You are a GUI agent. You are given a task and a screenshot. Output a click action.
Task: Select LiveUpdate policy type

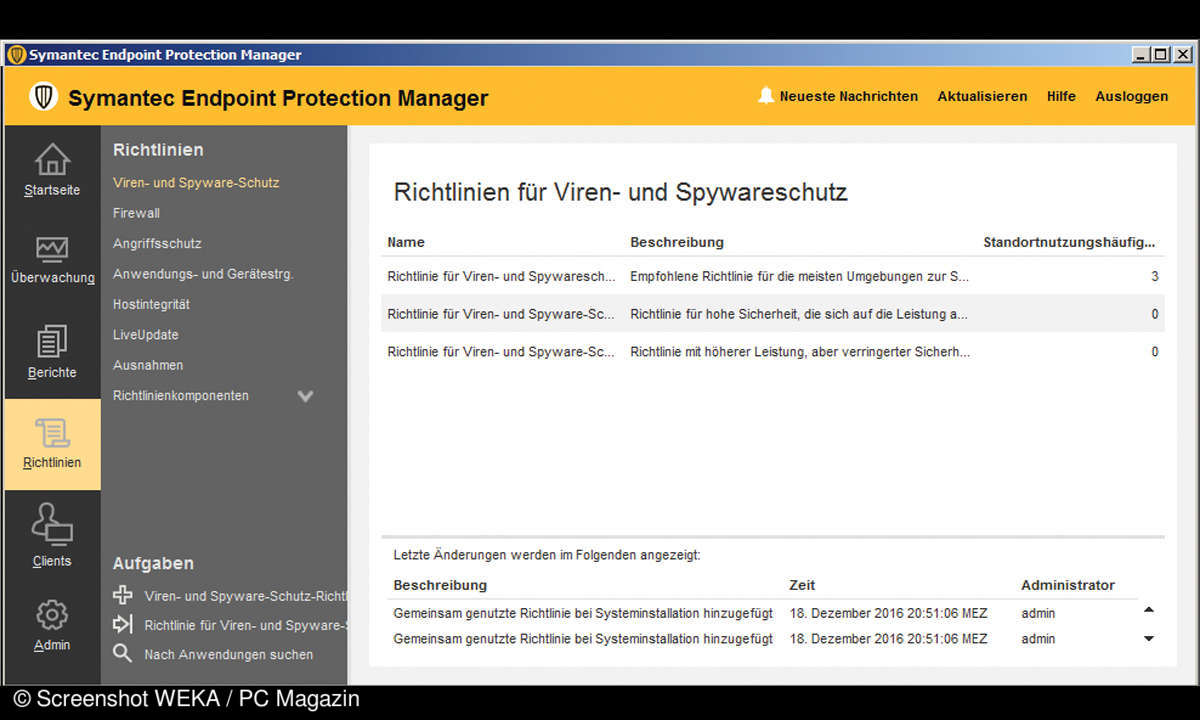(146, 334)
